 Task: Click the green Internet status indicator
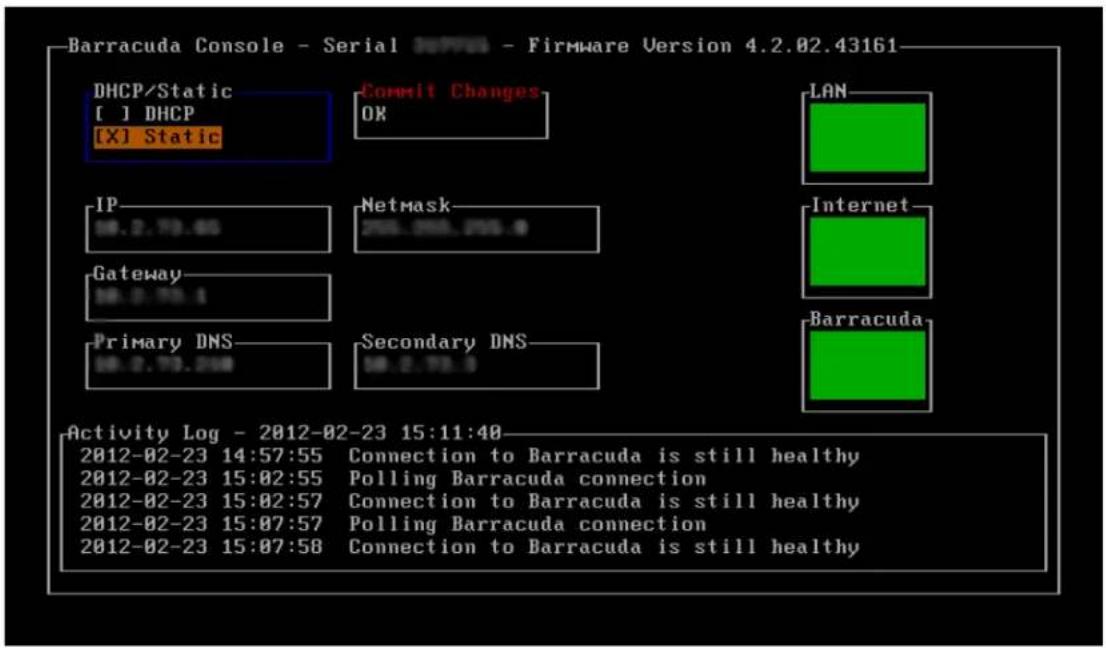[x=867, y=251]
